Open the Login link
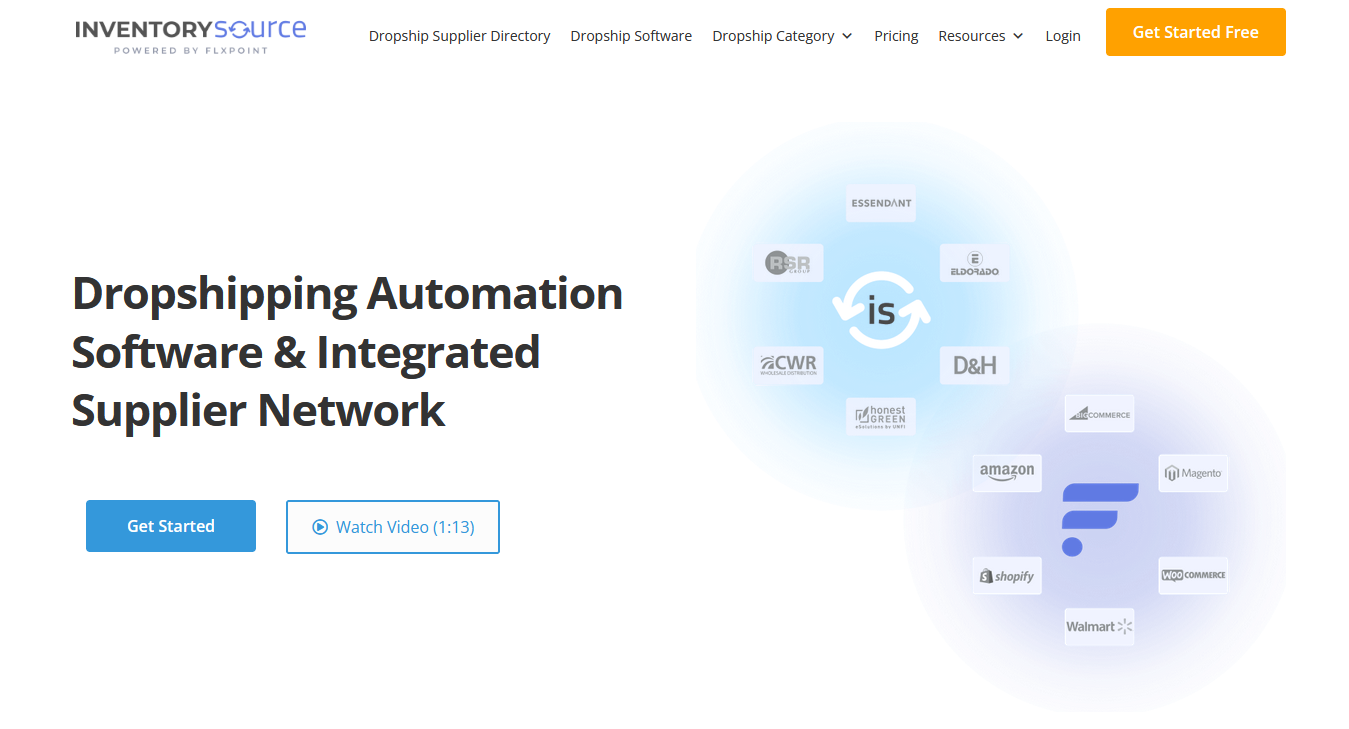This screenshot has height=729, width=1349. [1063, 36]
